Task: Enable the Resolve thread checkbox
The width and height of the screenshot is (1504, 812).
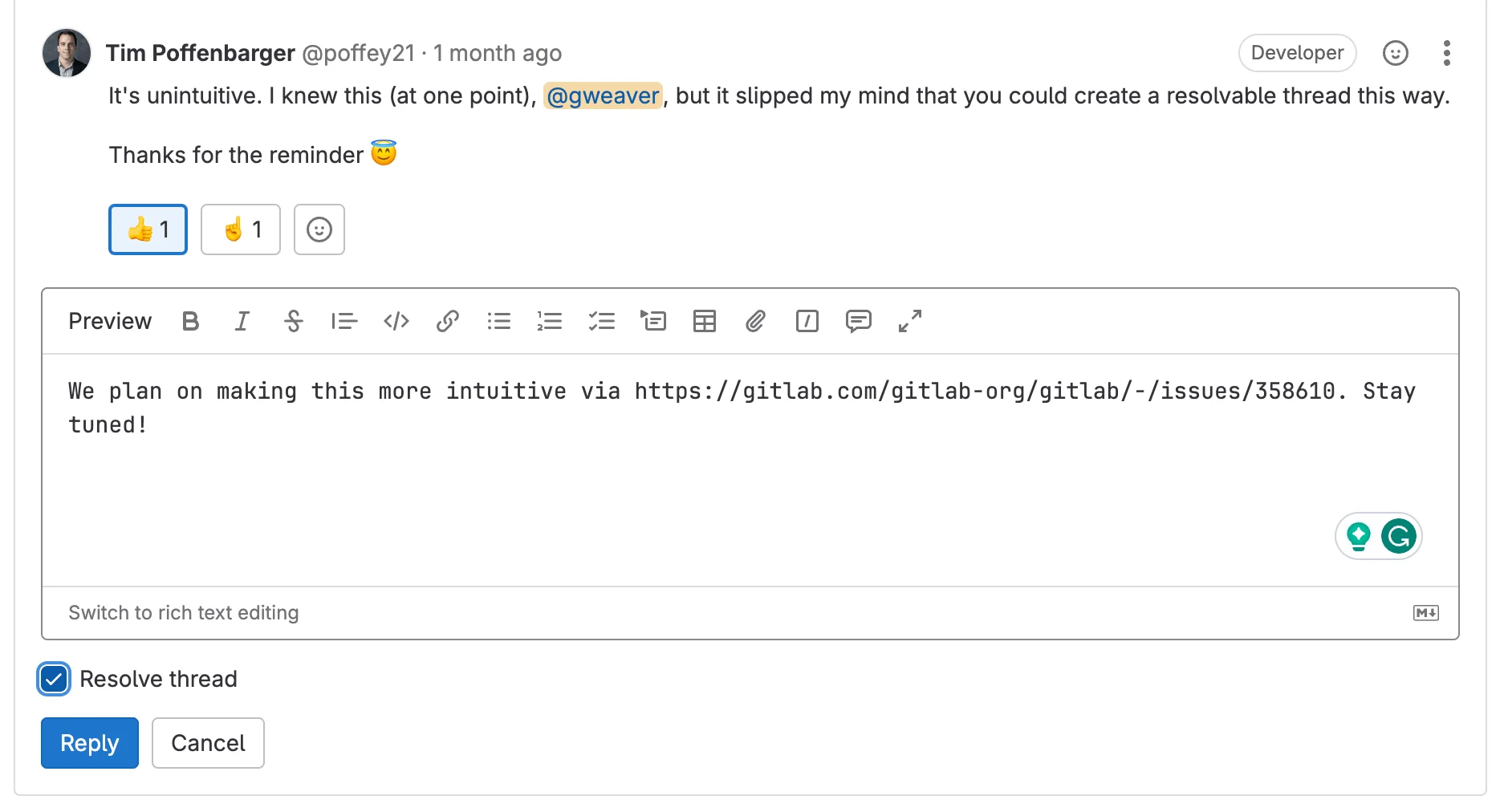Action: coord(53,679)
